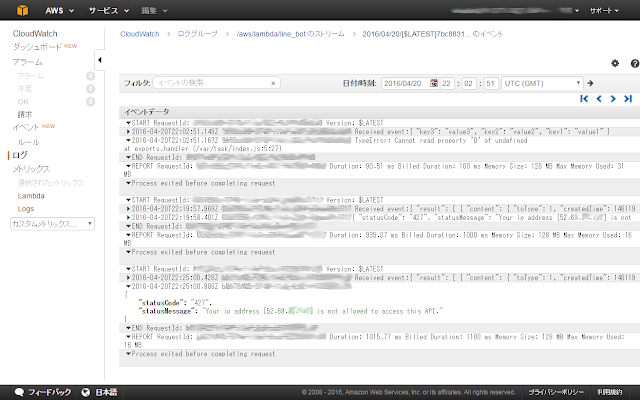
Task: Open アラーム section in sidebar
Action: pyautogui.click(x=27, y=62)
